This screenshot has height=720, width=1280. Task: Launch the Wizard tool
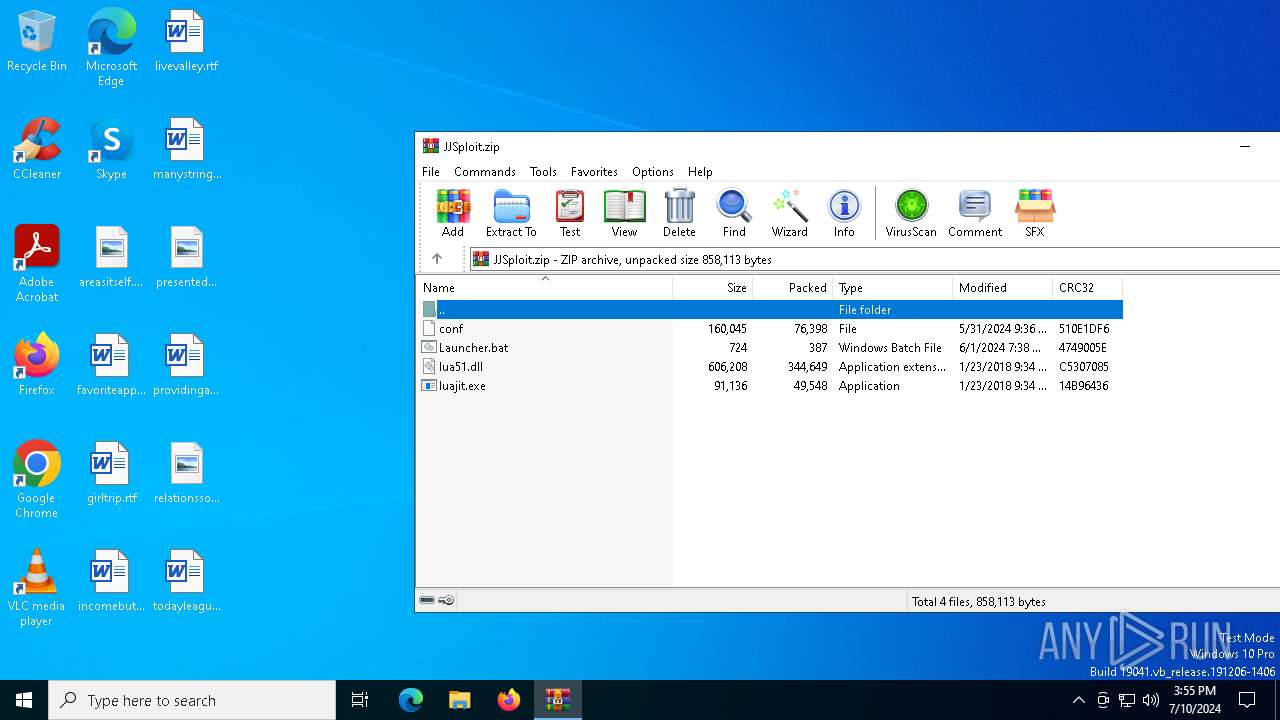tap(789, 214)
